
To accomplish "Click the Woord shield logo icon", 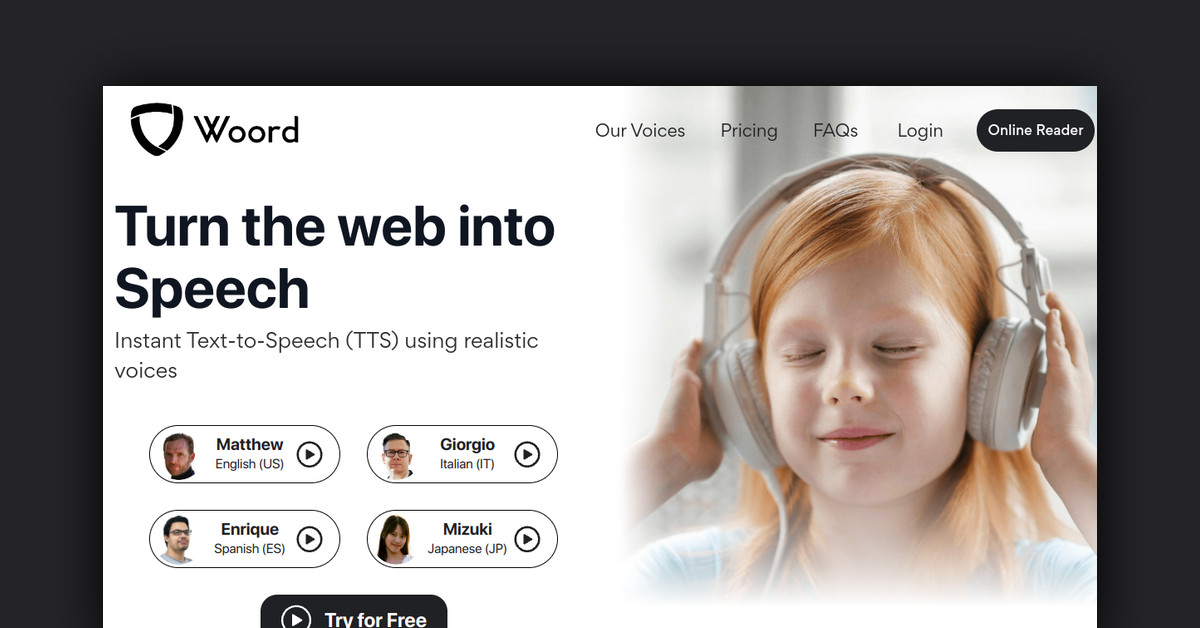I will click(x=157, y=130).
